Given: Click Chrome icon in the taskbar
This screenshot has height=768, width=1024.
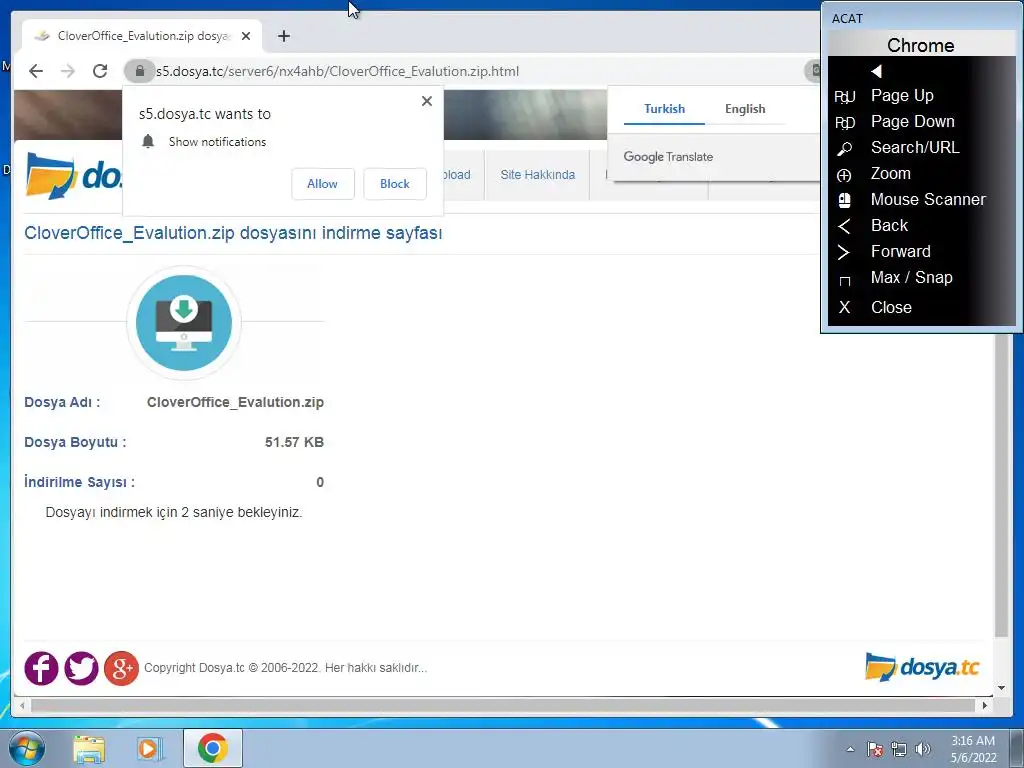Looking at the screenshot, I should point(212,748).
